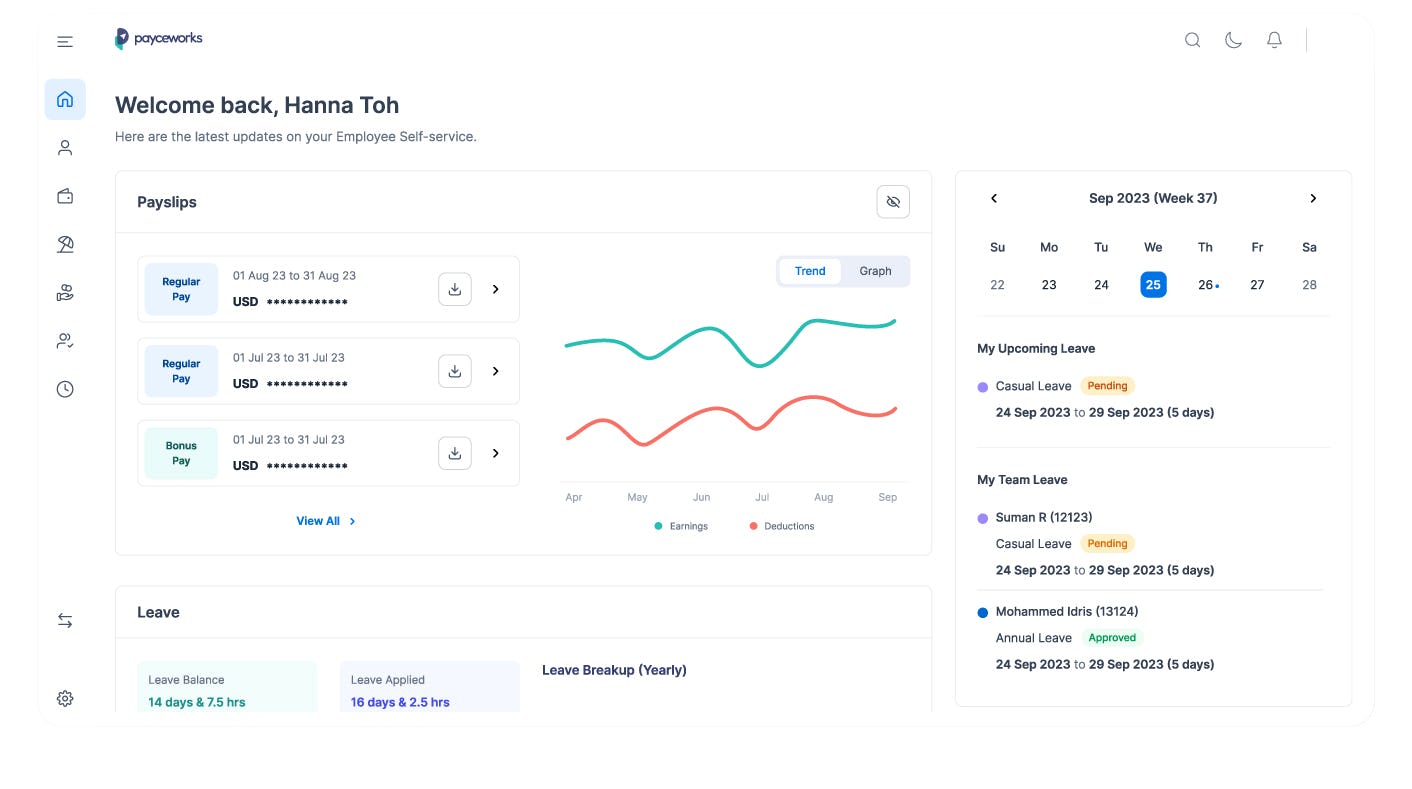
Task: Open the beach umbrella leave icon
Action: point(65,244)
